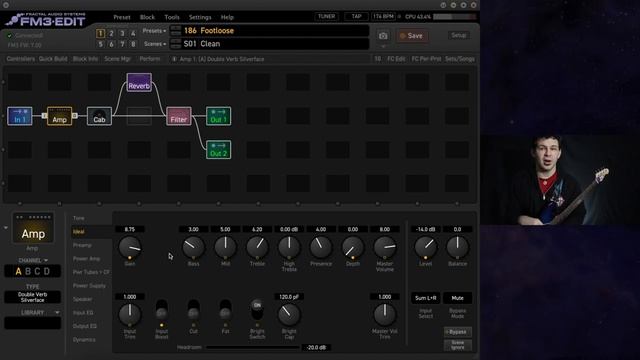
Task: Click the Master Volume knob
Action: (384, 247)
